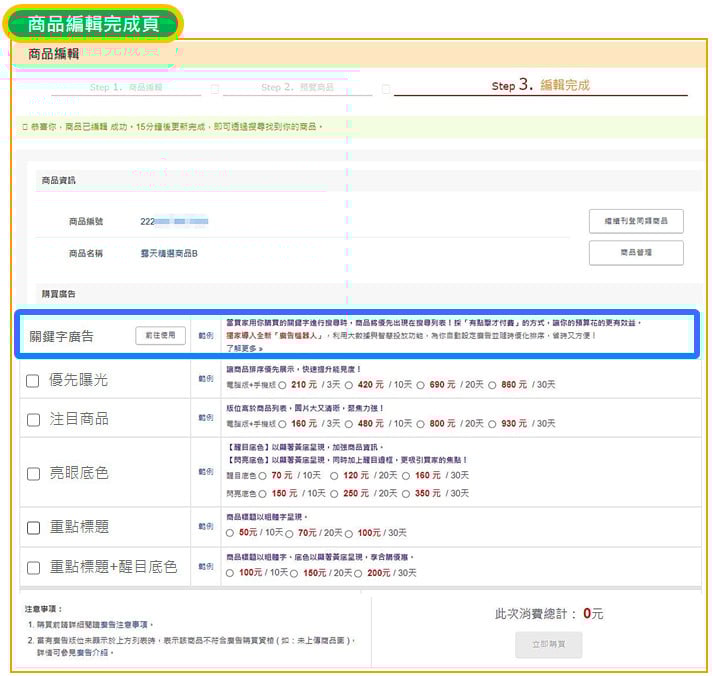
Task: Tick the 重點標題 checkbox
Action: tap(33, 527)
